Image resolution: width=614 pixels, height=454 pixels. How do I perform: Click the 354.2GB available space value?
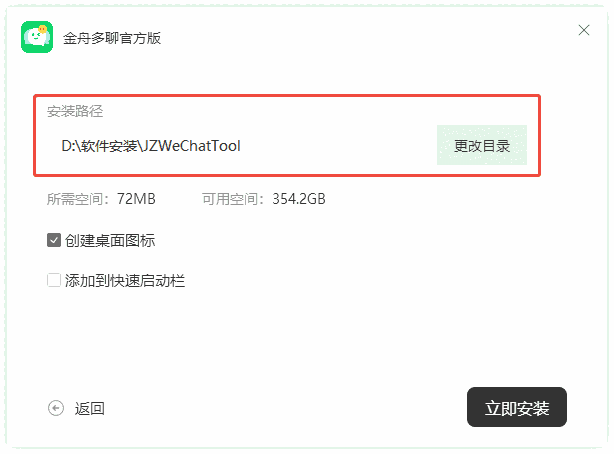coord(299,199)
